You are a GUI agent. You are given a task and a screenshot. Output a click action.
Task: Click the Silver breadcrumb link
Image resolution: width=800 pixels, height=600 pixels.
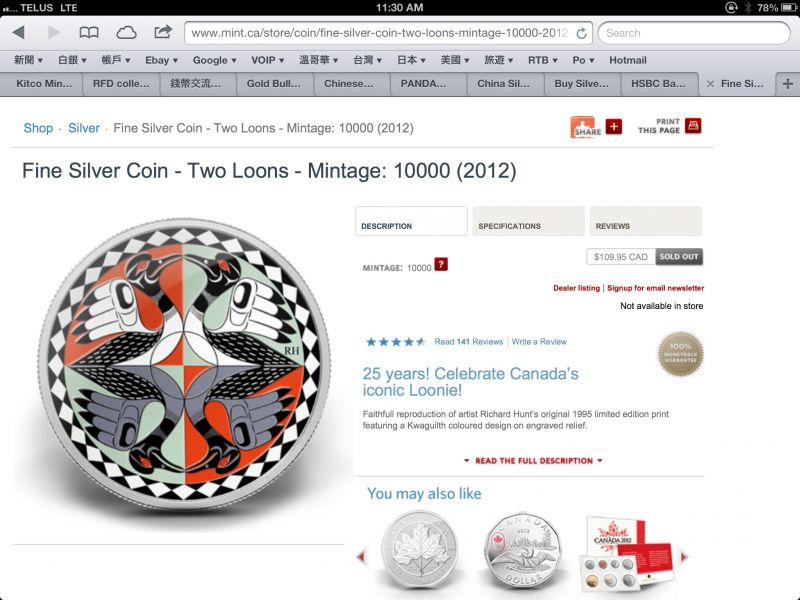[x=84, y=128]
